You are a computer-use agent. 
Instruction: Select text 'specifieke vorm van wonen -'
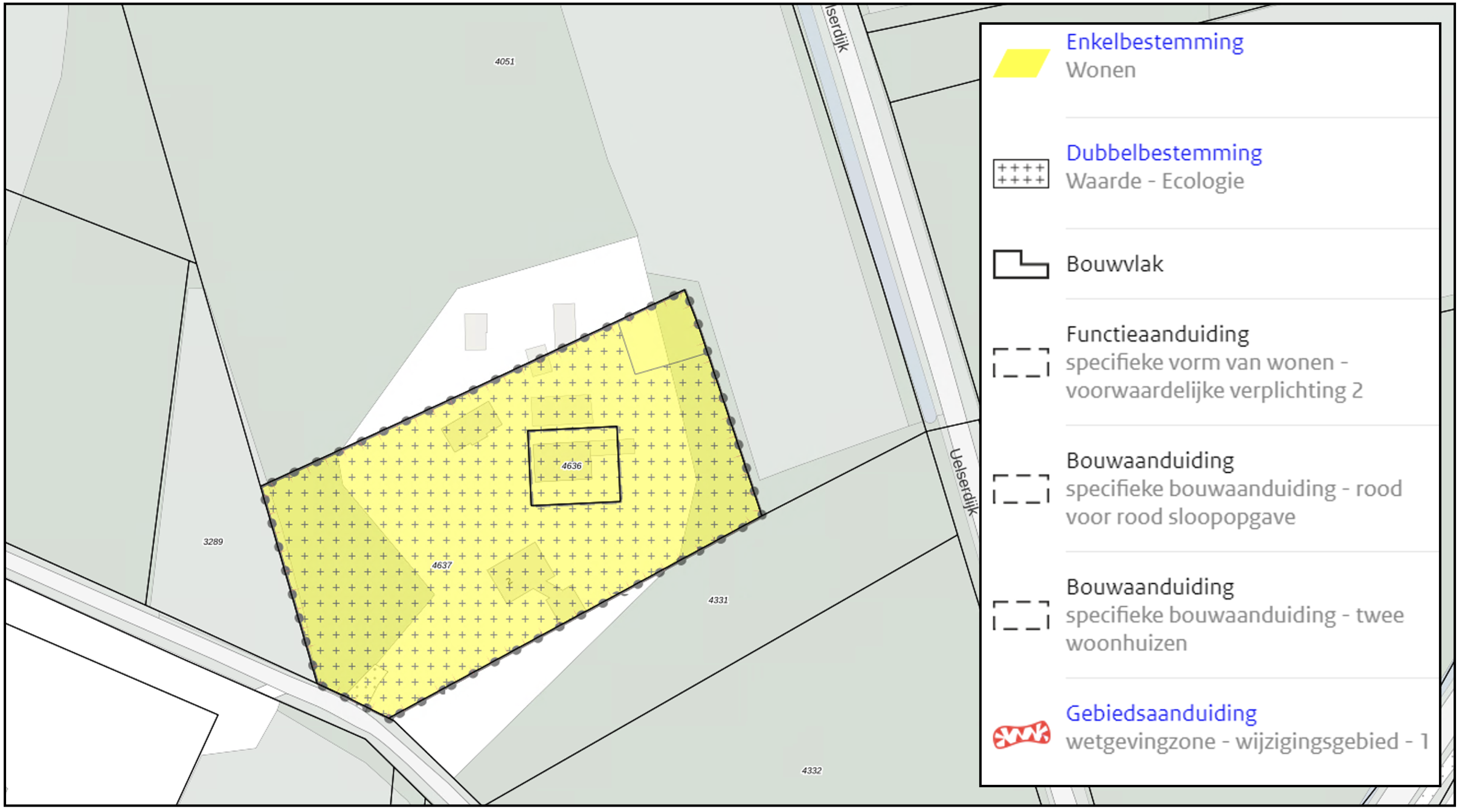coord(1206,362)
